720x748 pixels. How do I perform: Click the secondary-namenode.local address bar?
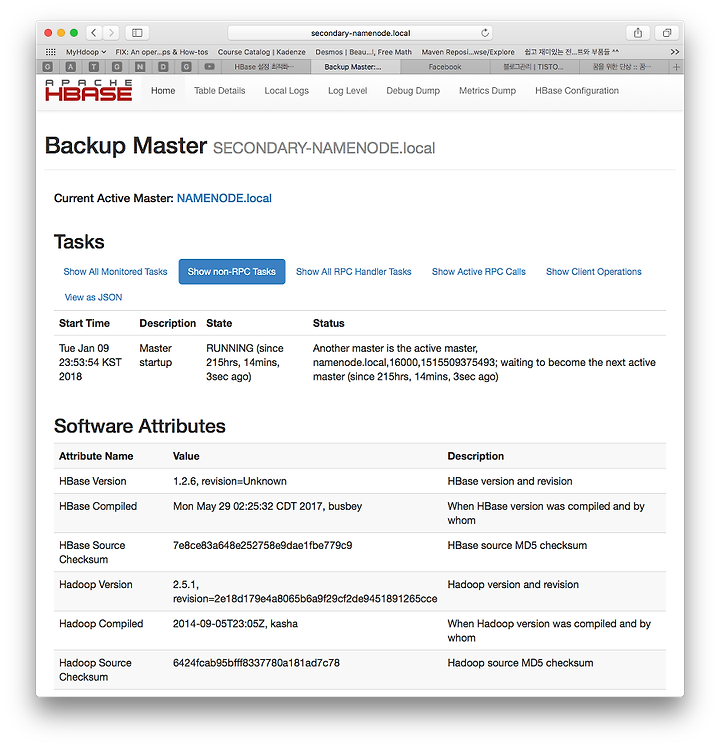[360, 33]
